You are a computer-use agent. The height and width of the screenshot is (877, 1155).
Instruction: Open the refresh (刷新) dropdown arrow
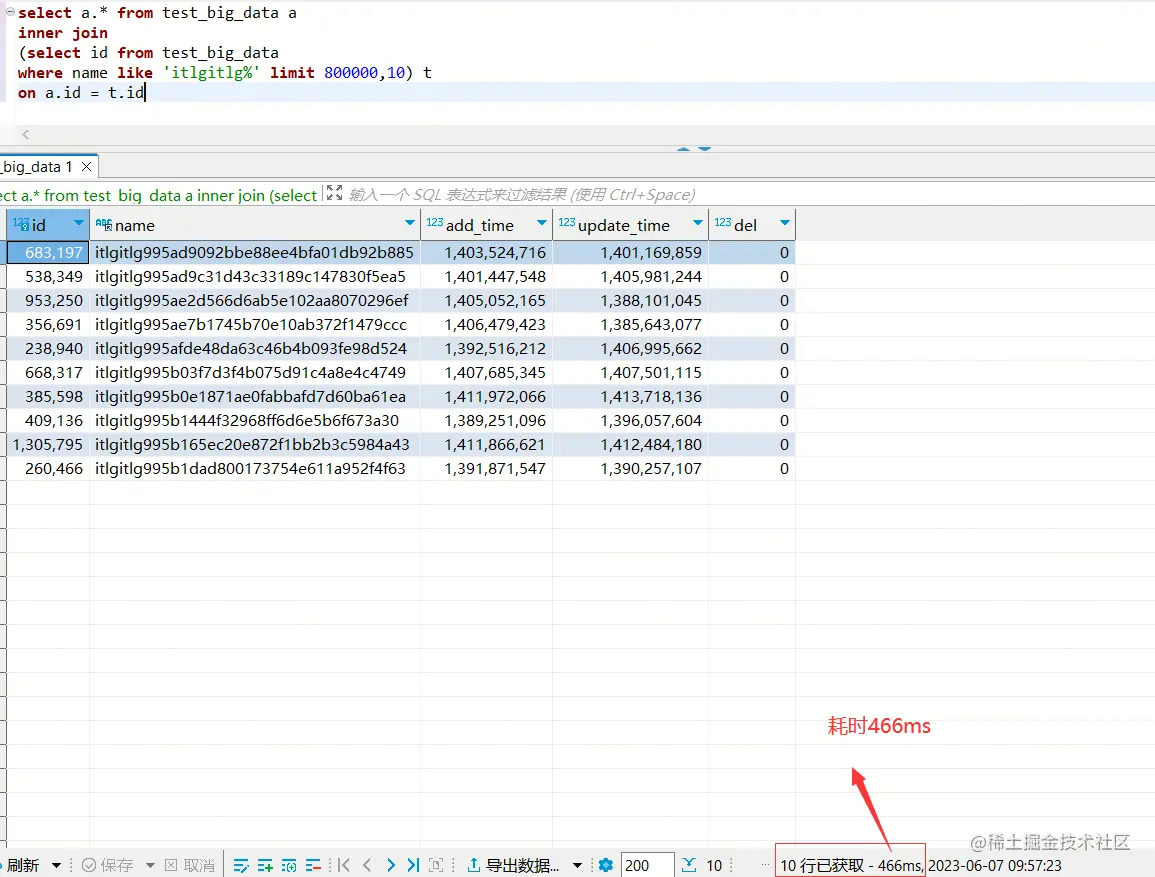tap(56, 865)
